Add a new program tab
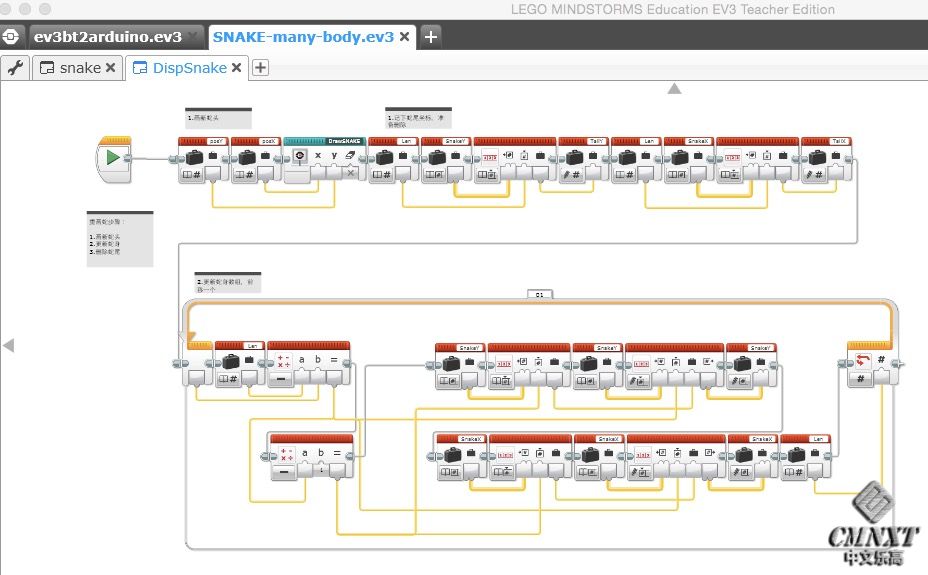Screen dimensions: 928x575 (x=260, y=68)
